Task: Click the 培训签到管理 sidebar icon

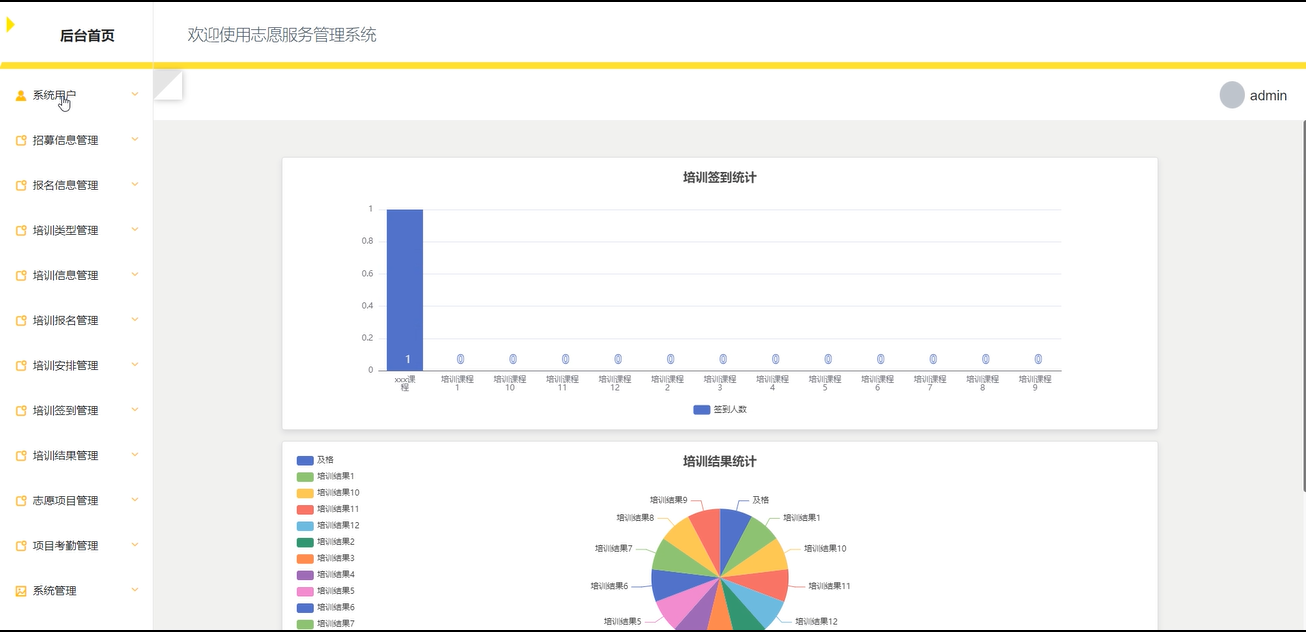Action: click(21, 411)
